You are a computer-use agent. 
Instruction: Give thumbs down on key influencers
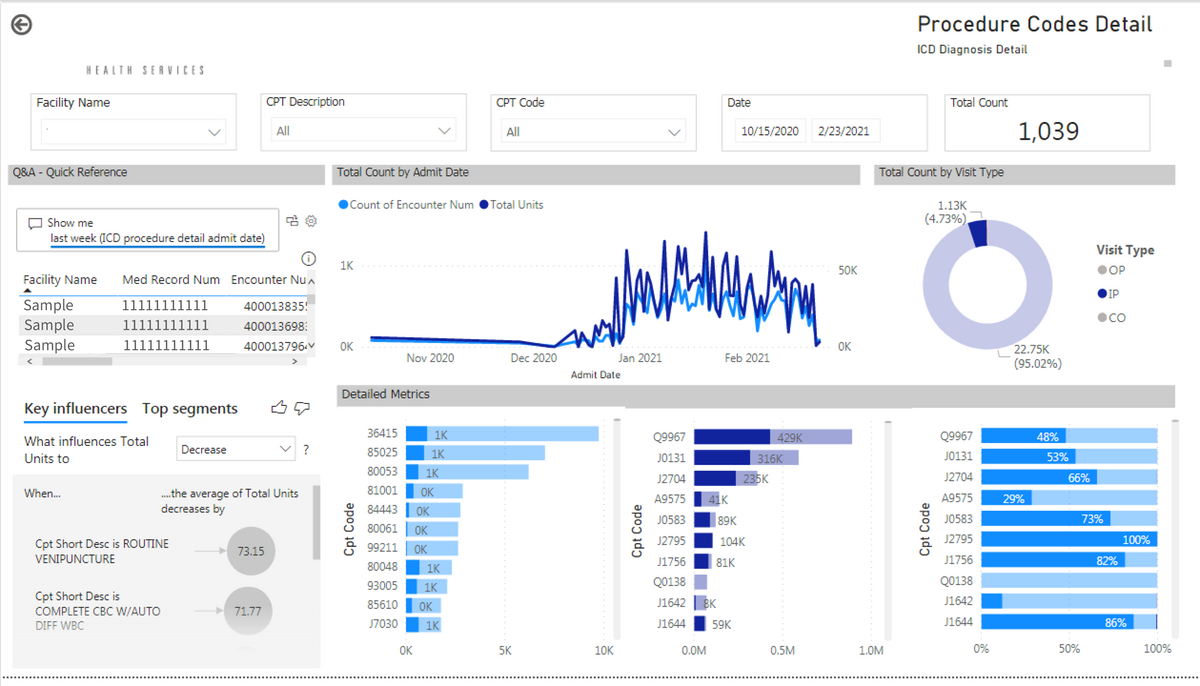(x=302, y=408)
